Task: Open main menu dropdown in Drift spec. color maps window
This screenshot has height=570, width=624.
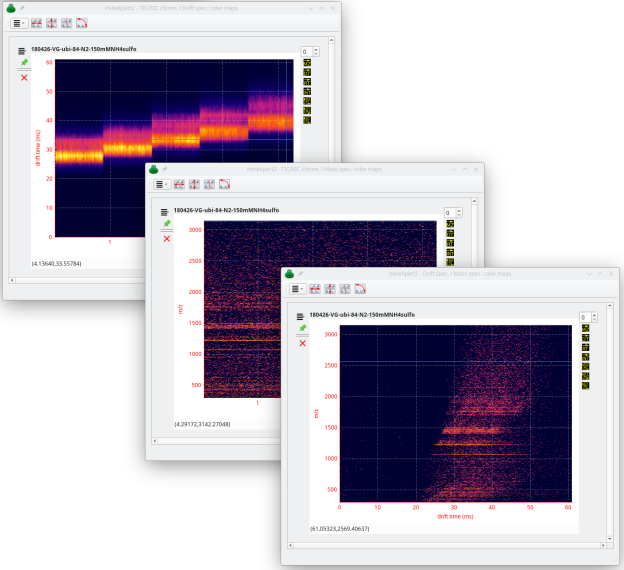Action: pos(19,23)
